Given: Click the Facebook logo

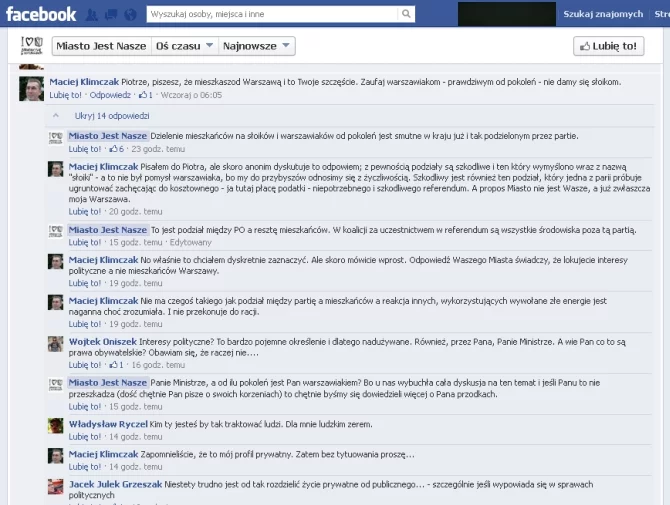Looking at the screenshot, I should (41, 14).
